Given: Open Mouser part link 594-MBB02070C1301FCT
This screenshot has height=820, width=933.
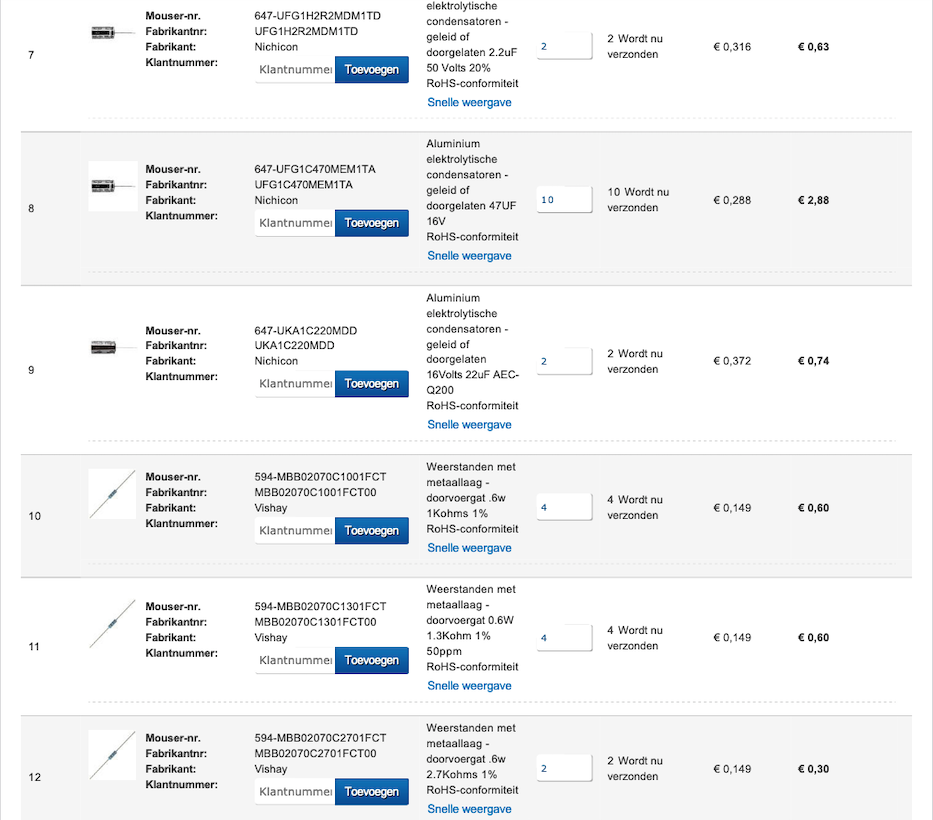Looking at the screenshot, I should click(320, 607).
